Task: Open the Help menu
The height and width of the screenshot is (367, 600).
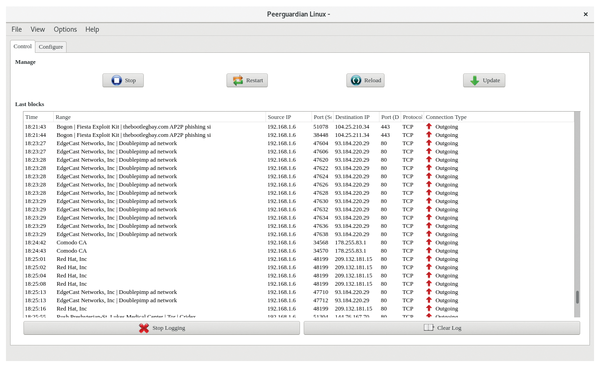Action: (92, 29)
